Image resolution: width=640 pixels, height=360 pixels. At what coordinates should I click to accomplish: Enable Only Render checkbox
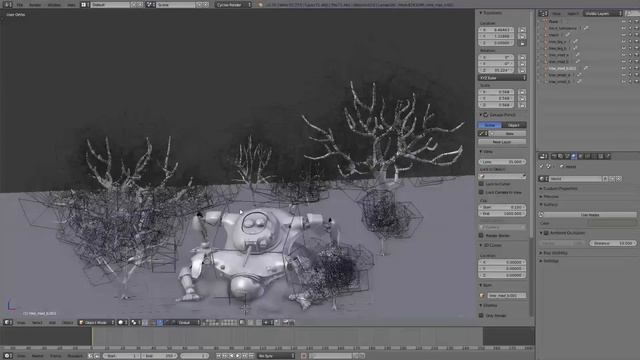481,315
